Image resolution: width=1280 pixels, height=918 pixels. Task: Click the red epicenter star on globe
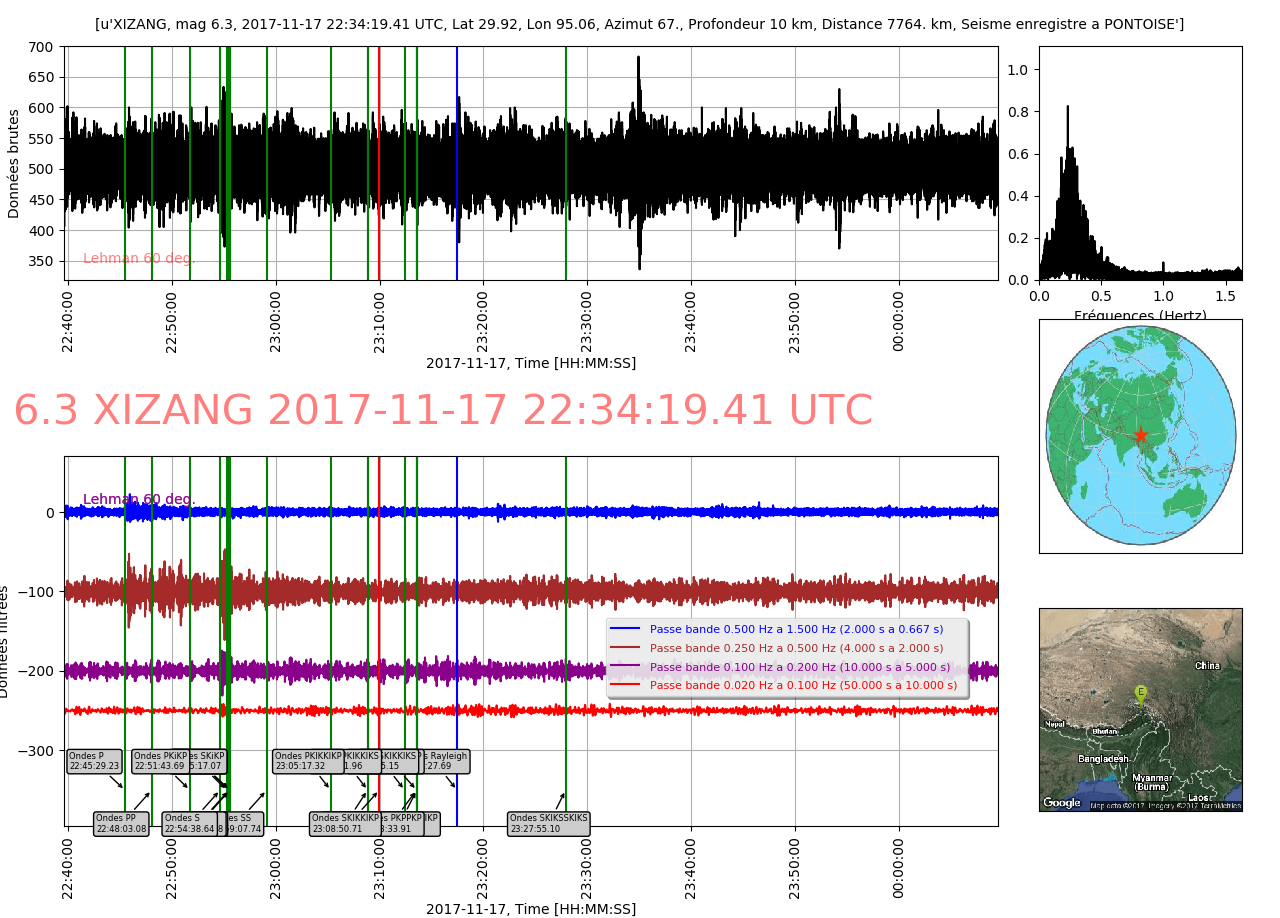[x=1140, y=435]
